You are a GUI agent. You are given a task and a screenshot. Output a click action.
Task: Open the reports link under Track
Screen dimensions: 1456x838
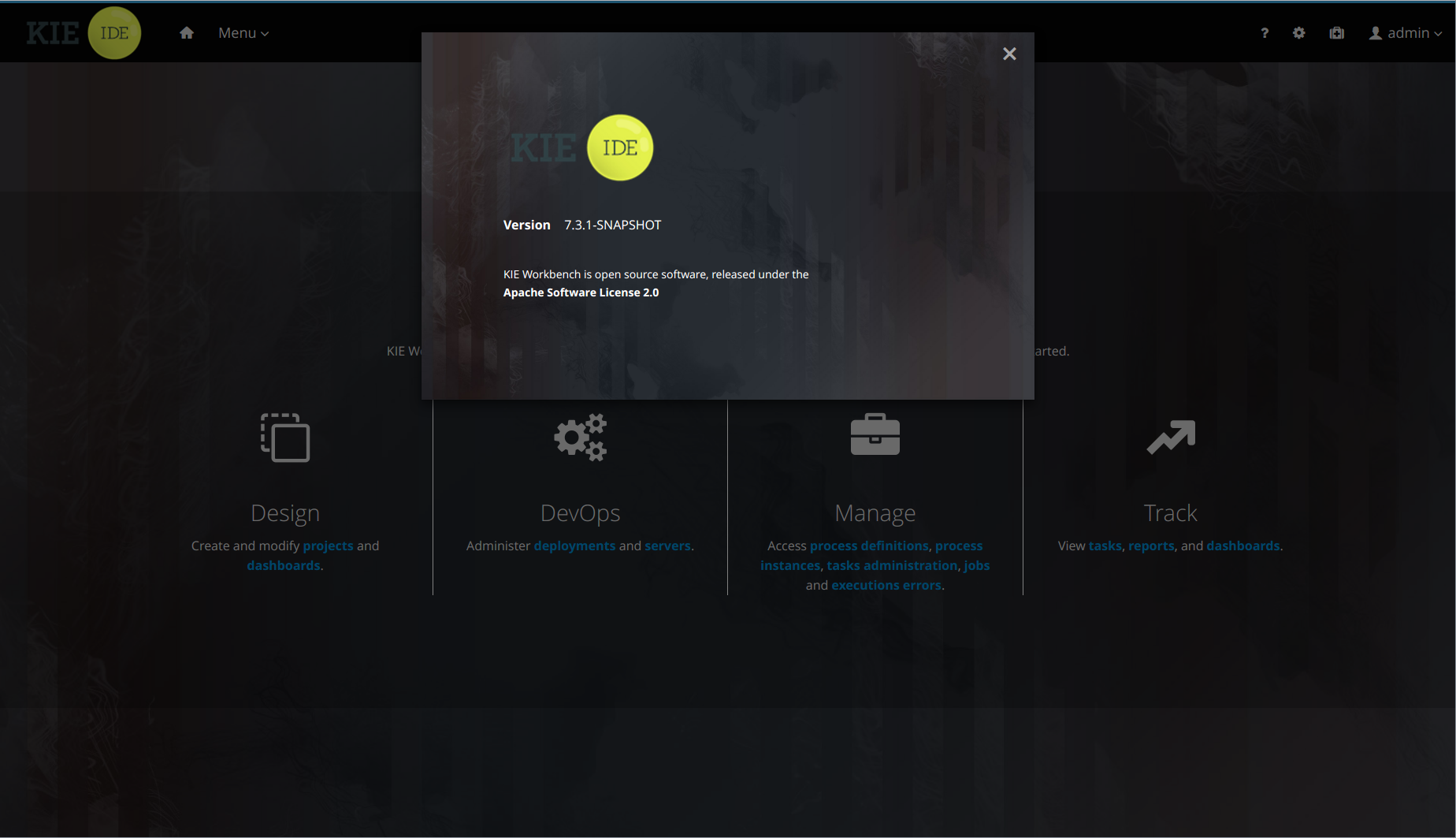point(1151,546)
